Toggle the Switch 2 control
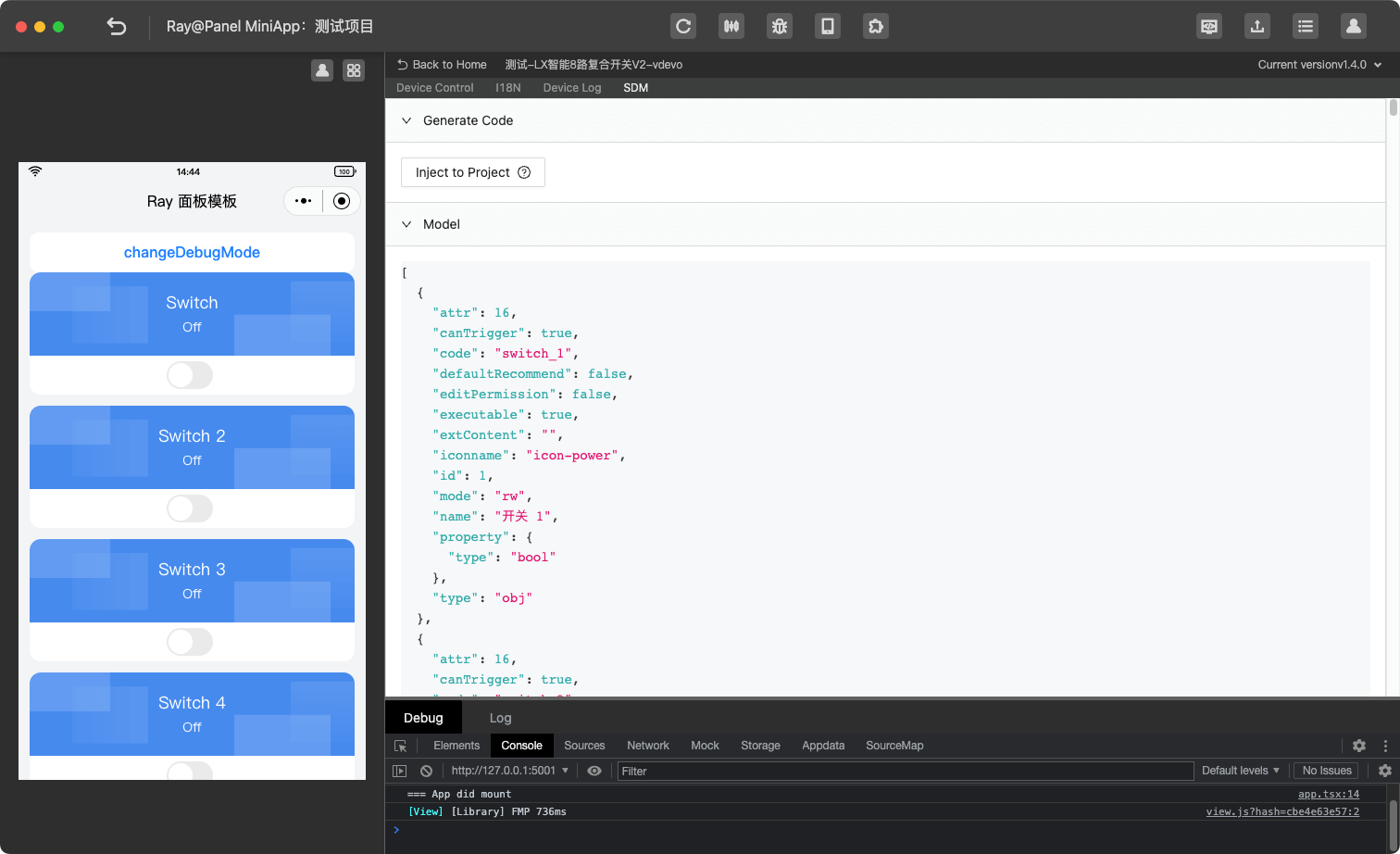This screenshot has width=1400, height=854. click(190, 509)
